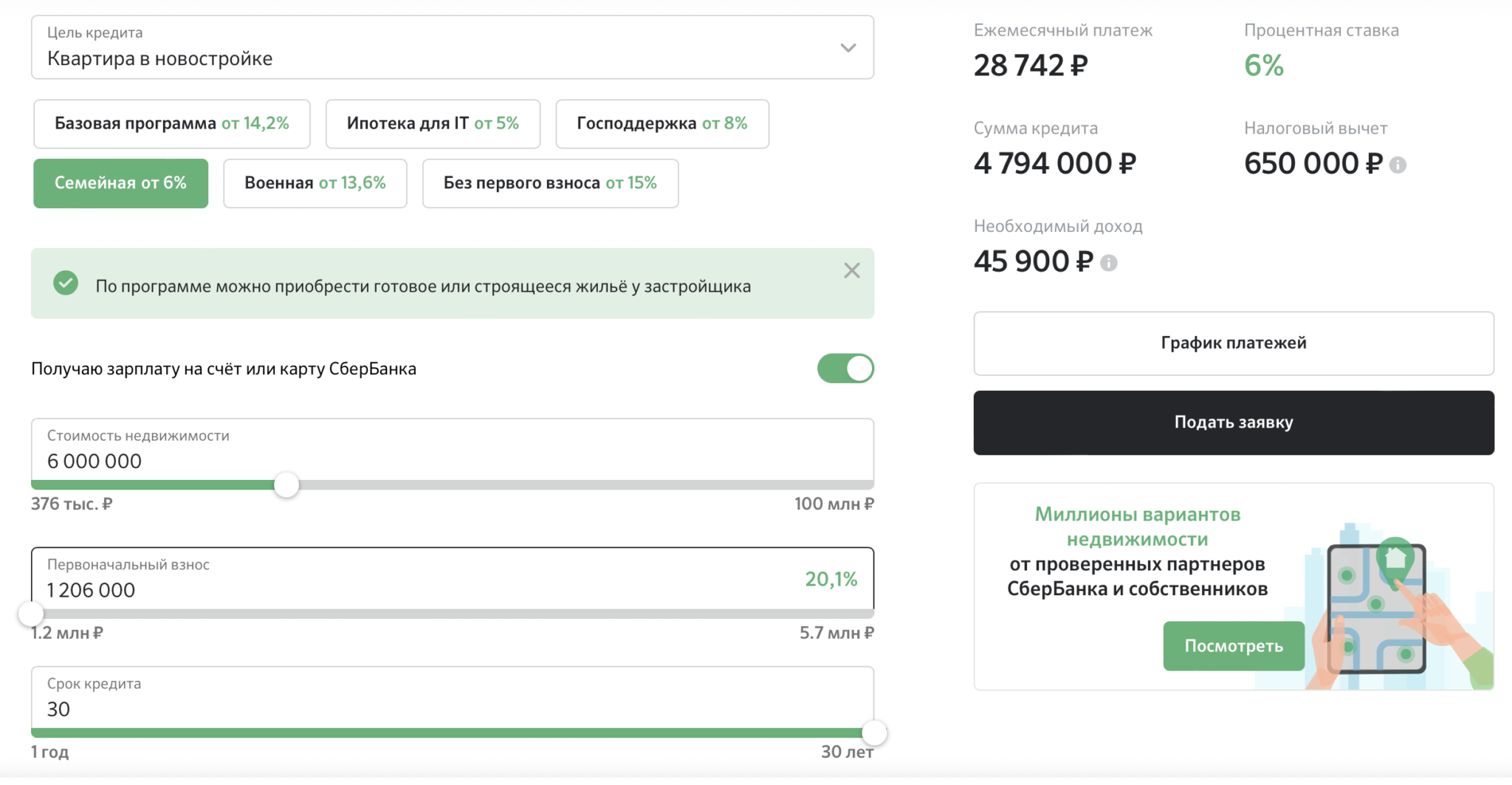Image resolution: width=1512 pixels, height=785 pixels.
Task: Click the green Посмотреть button
Action: 1233,646
